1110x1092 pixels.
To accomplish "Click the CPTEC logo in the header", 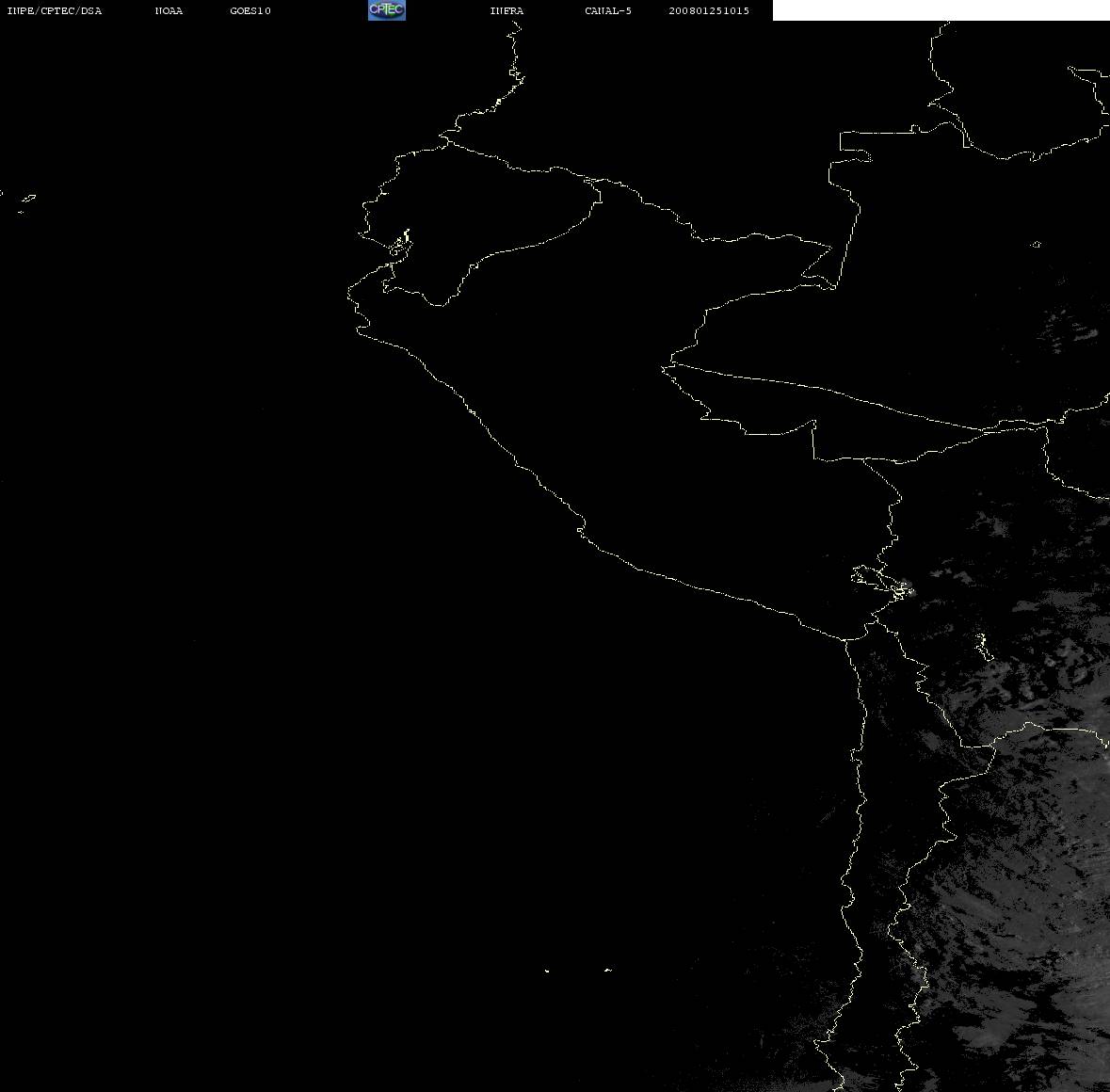I will click(387, 10).
